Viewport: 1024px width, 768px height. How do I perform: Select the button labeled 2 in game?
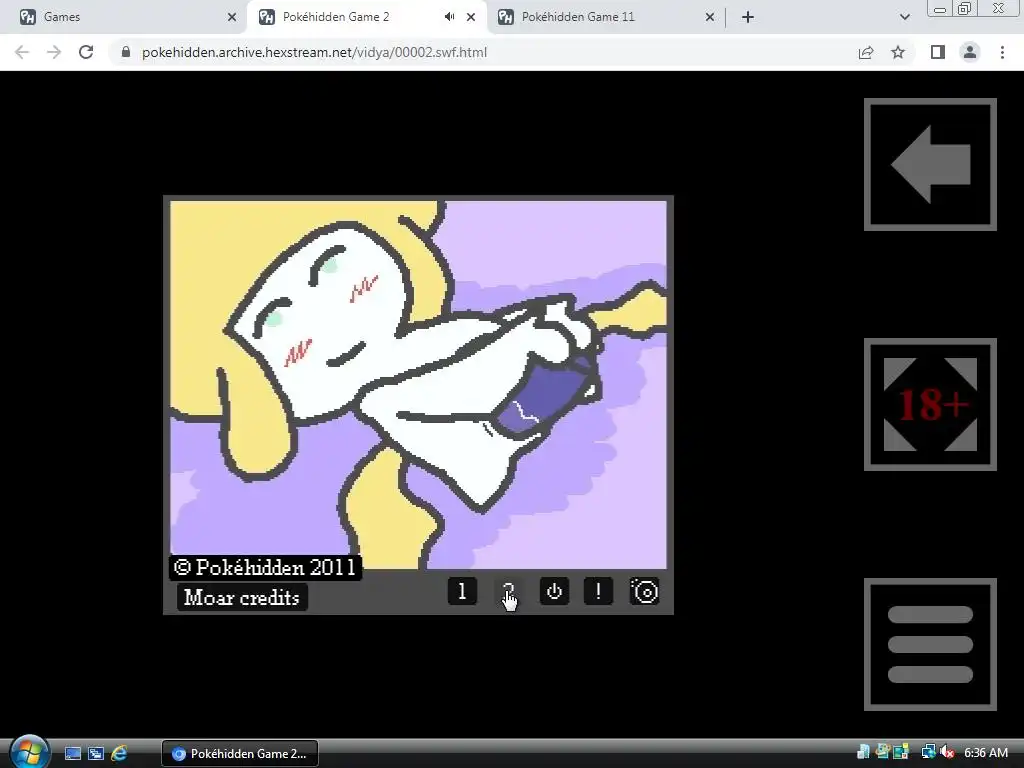tap(508, 592)
